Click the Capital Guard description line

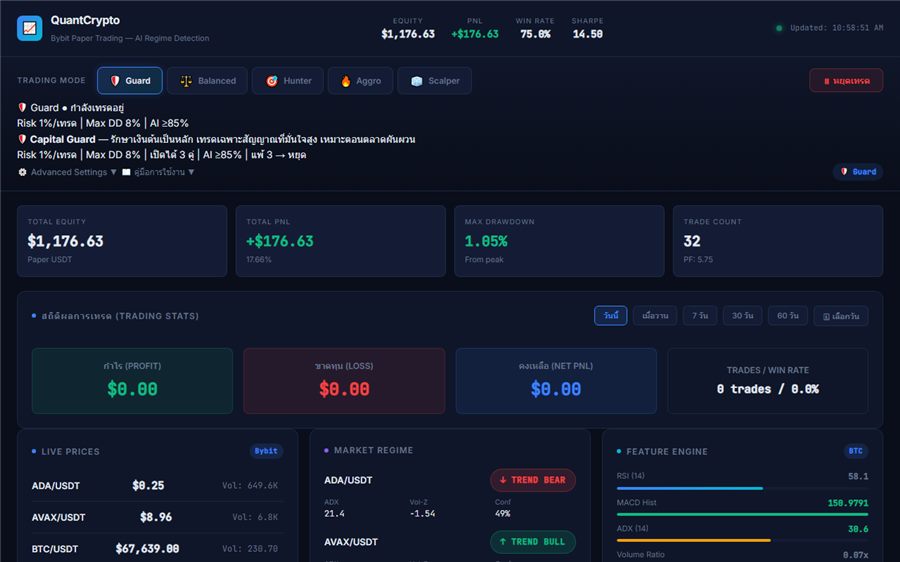click(x=216, y=139)
